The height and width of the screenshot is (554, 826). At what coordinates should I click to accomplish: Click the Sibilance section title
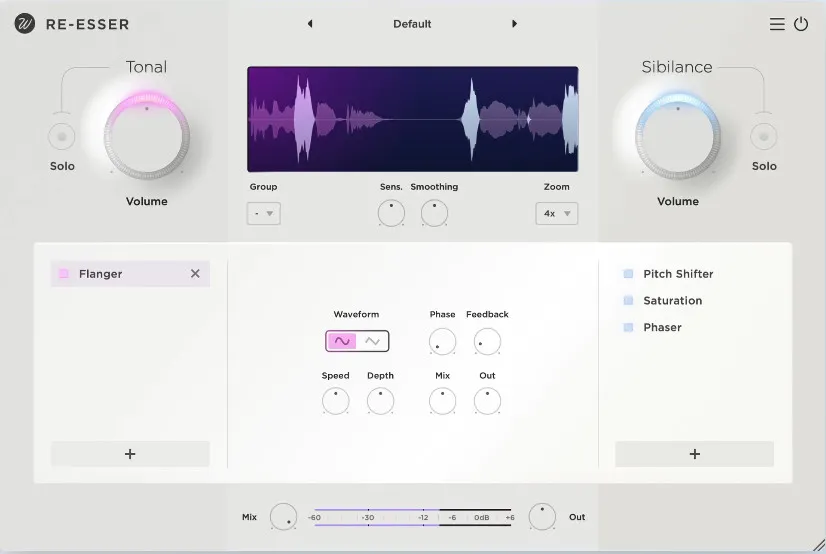(677, 67)
